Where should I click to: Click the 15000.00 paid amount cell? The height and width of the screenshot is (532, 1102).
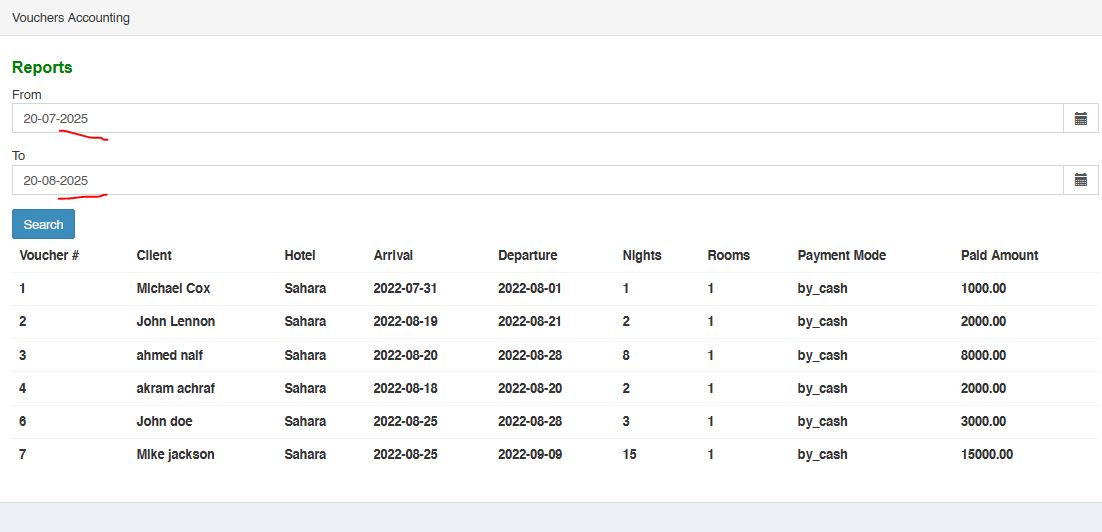click(986, 454)
